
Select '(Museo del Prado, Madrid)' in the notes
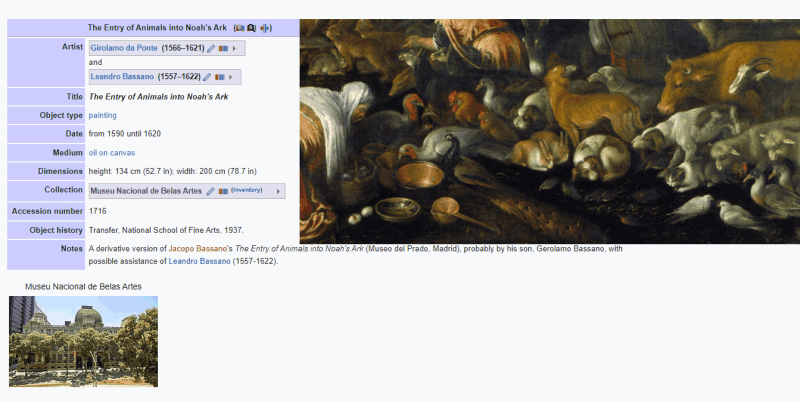[x=413, y=249]
